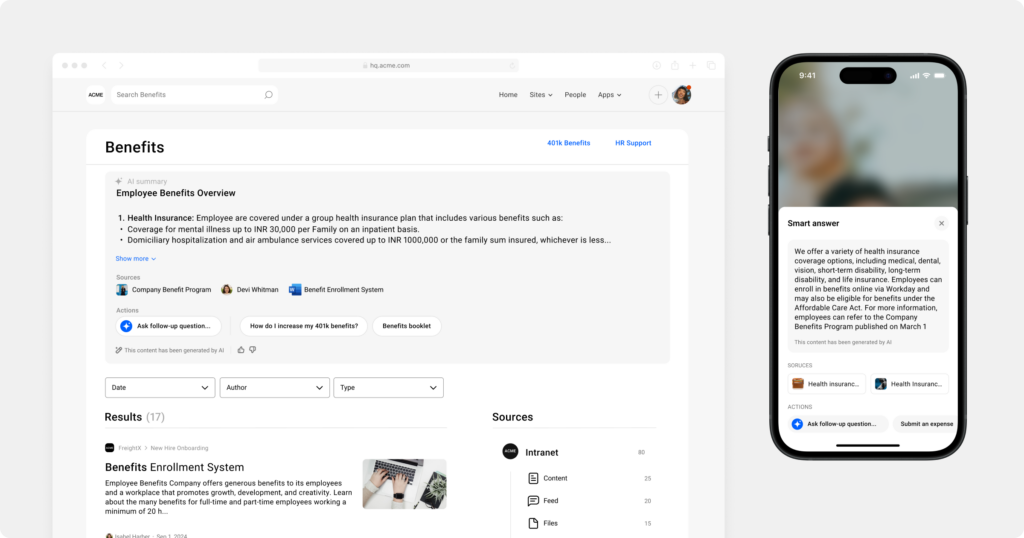Open the user profile avatar in the header
1024x538 pixels.
tap(682, 95)
